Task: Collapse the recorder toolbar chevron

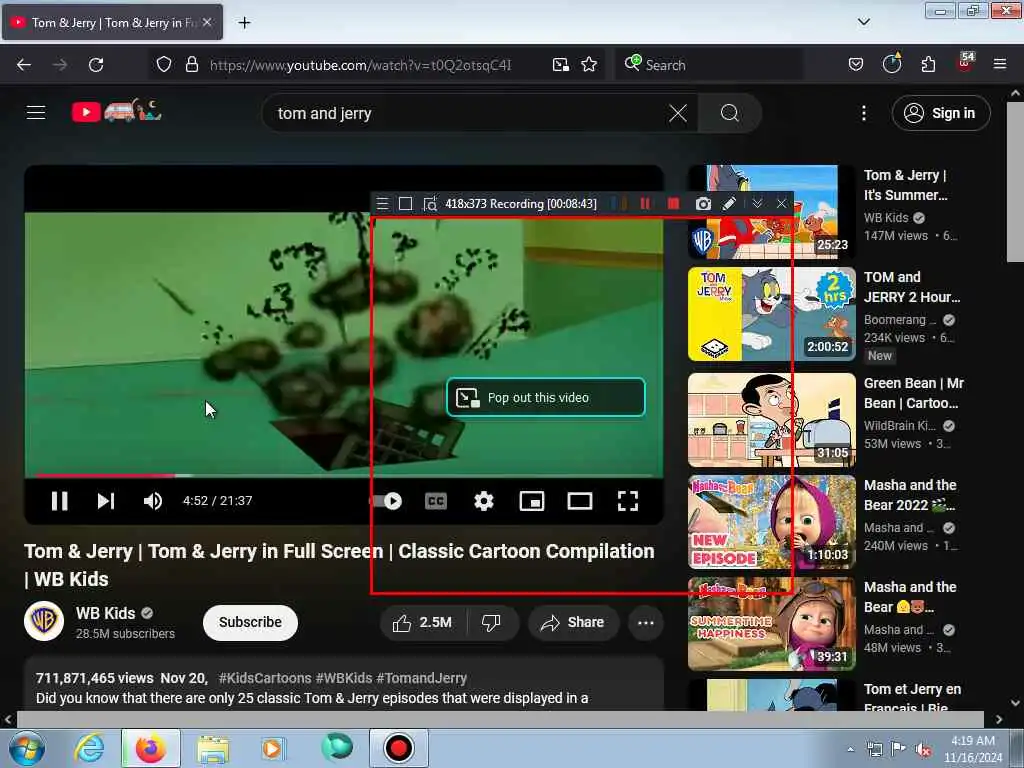Action: click(757, 204)
